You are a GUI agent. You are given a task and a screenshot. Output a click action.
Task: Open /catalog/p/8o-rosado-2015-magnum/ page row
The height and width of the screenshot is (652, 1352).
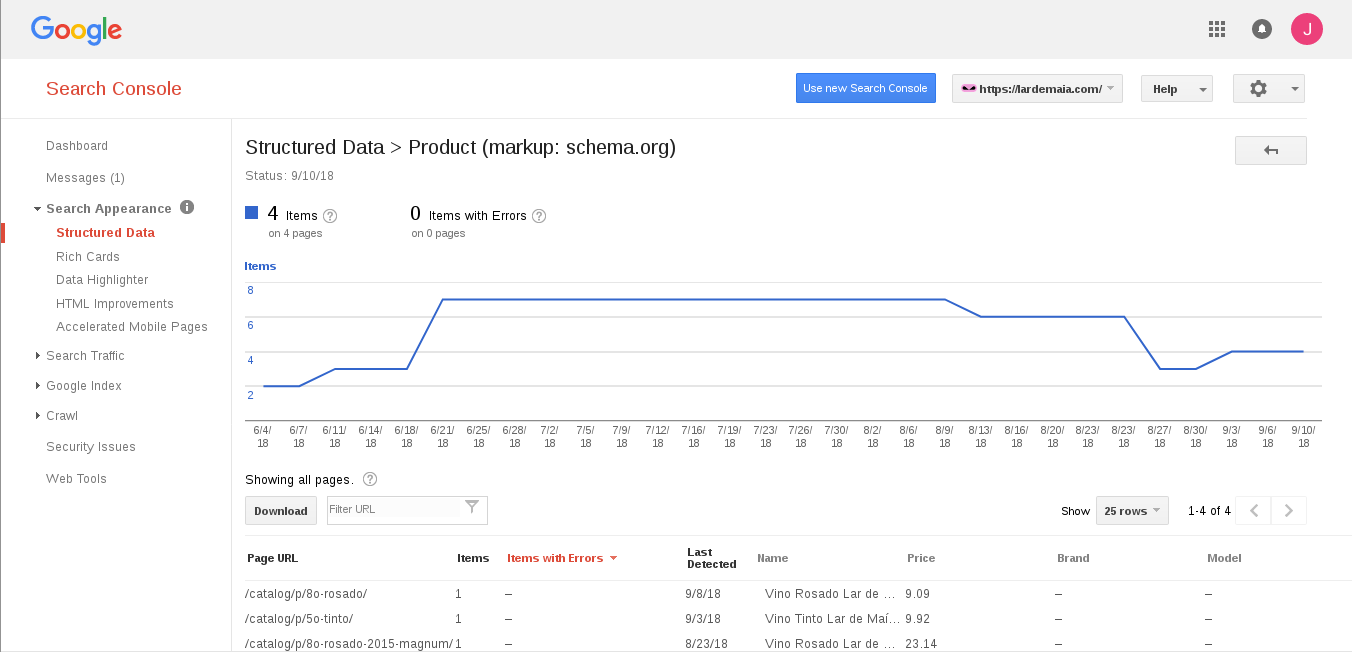pos(350,644)
